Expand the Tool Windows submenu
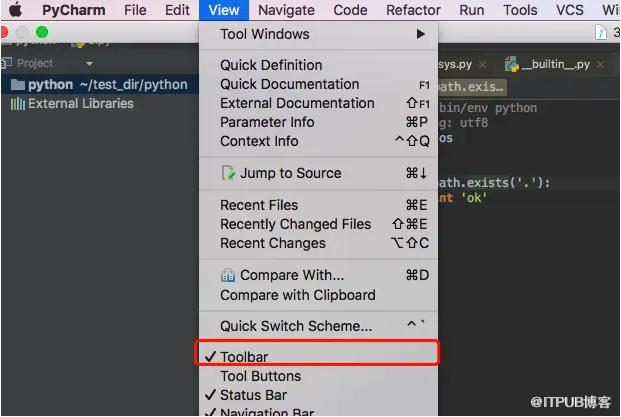 tap(318, 34)
